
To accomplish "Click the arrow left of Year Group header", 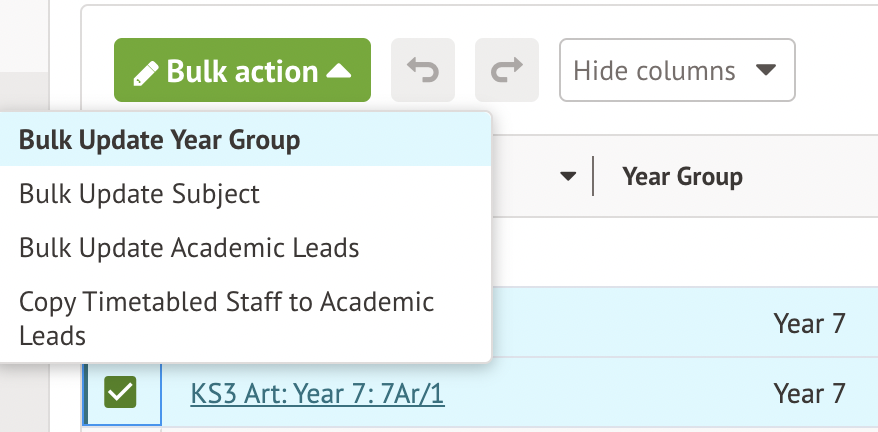I will point(568,177).
